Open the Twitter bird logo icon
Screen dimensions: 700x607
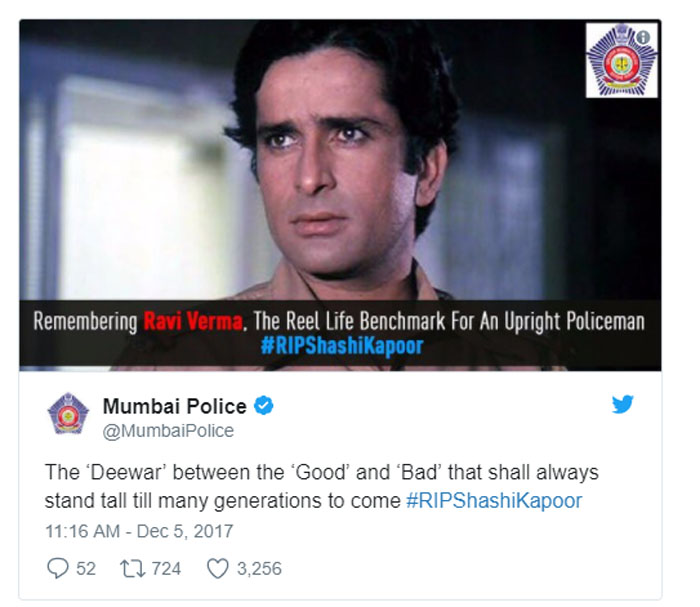(x=622, y=404)
